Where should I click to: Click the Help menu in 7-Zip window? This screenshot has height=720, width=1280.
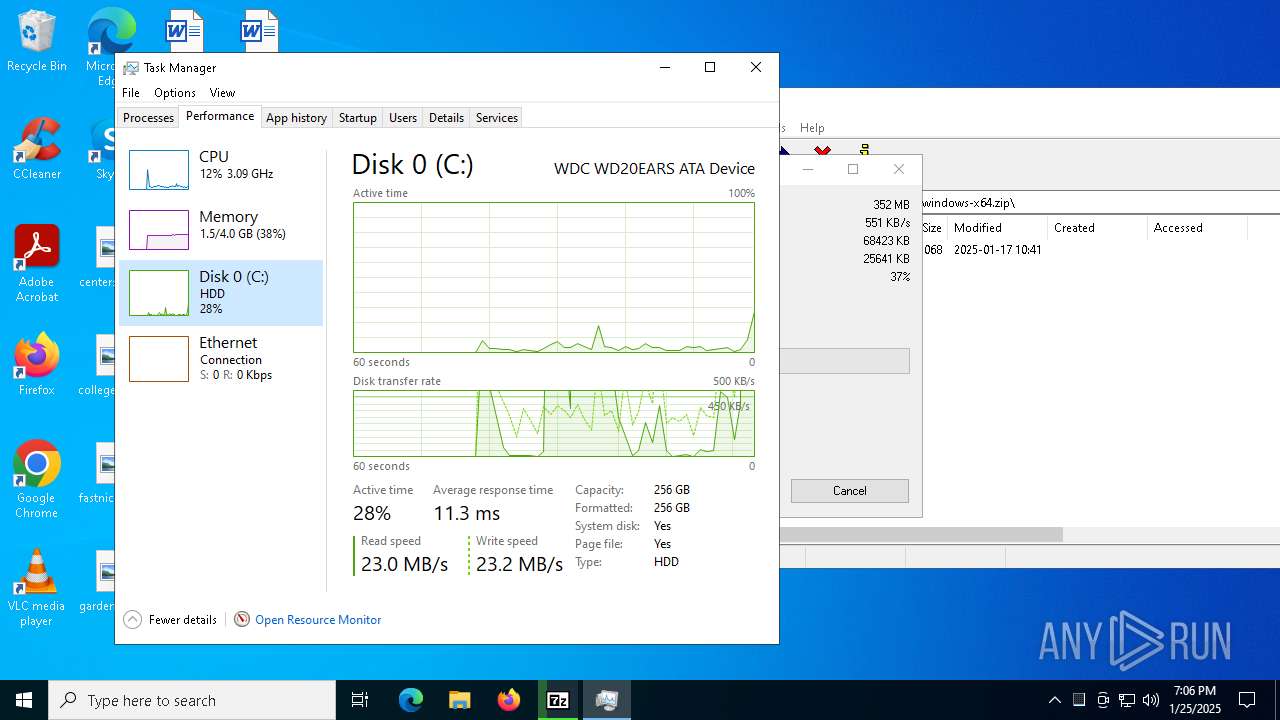pos(812,128)
